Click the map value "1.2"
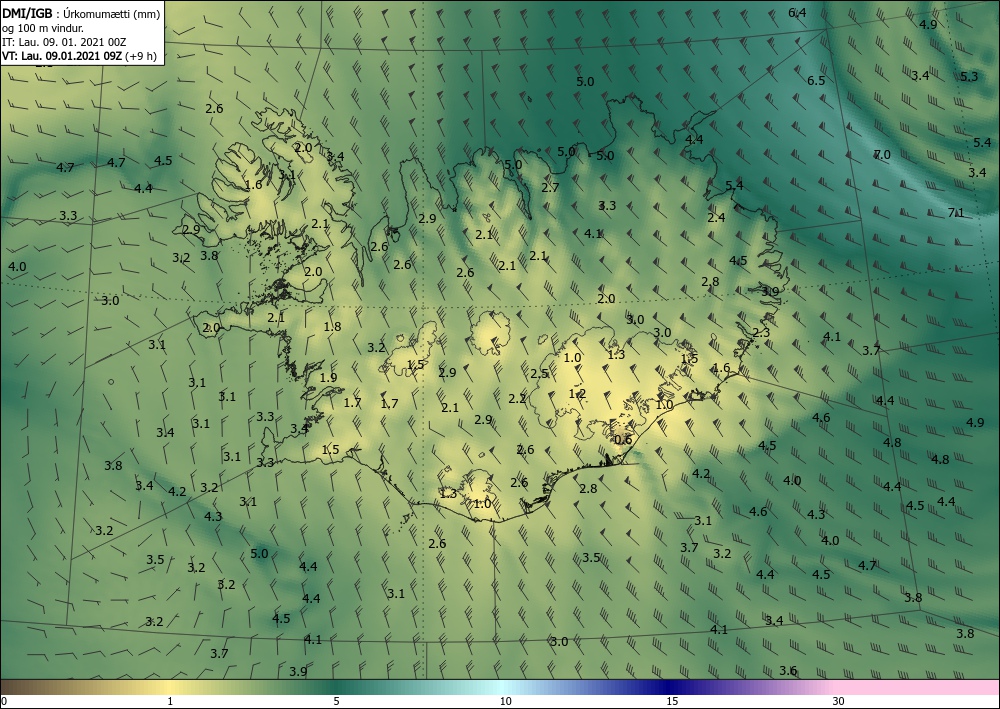The height and width of the screenshot is (709, 1000). click(x=577, y=393)
